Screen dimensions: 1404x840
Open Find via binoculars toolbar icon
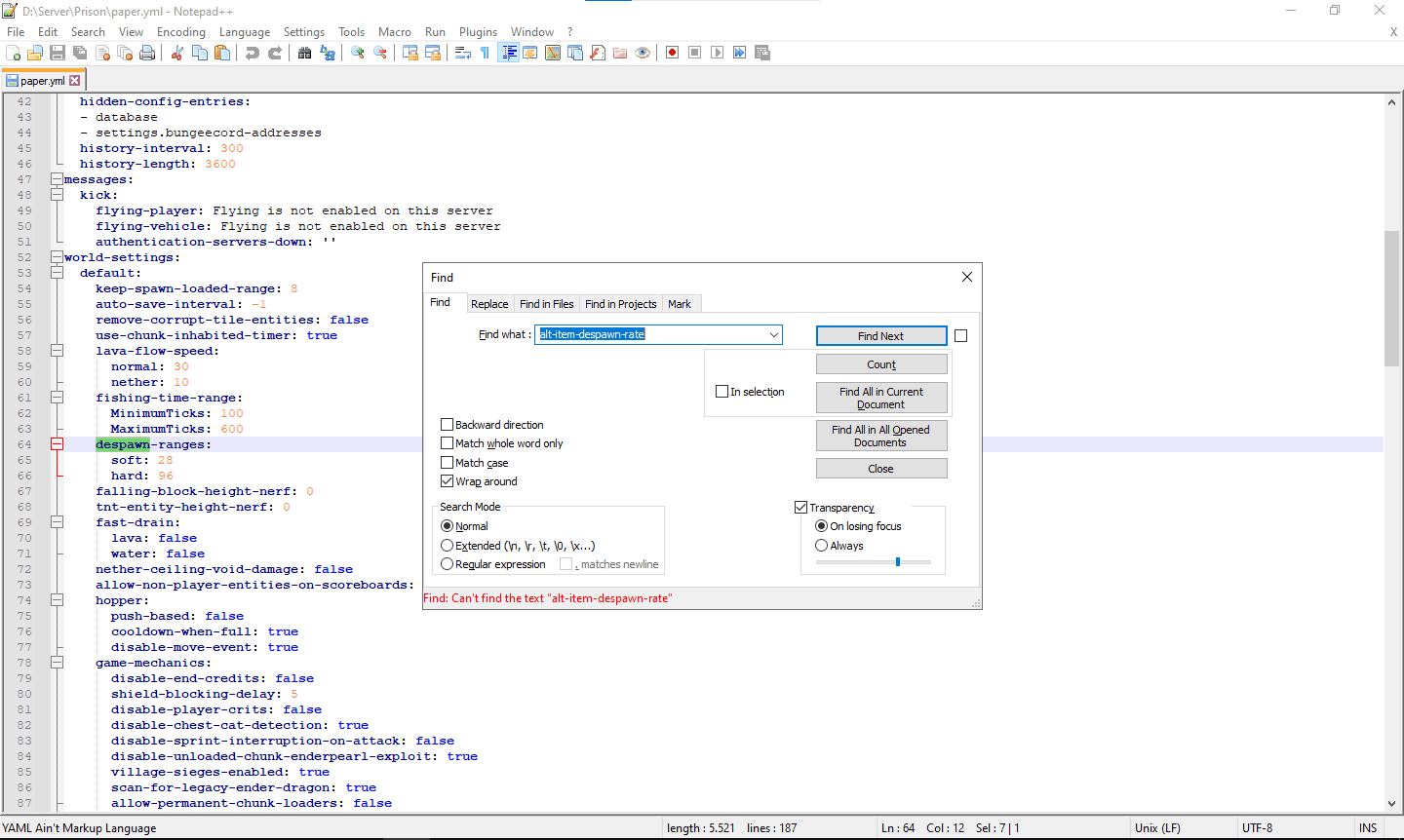[x=305, y=53]
